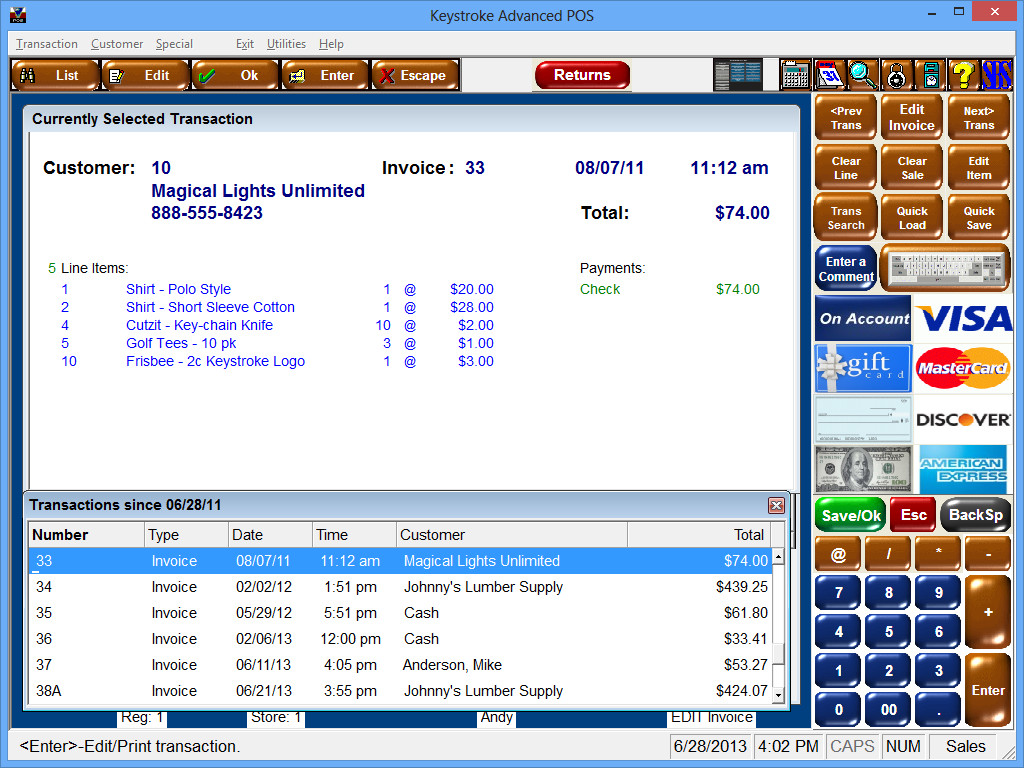Click the Sales status bar field
Screen dimensions: 1024x768
(965, 746)
